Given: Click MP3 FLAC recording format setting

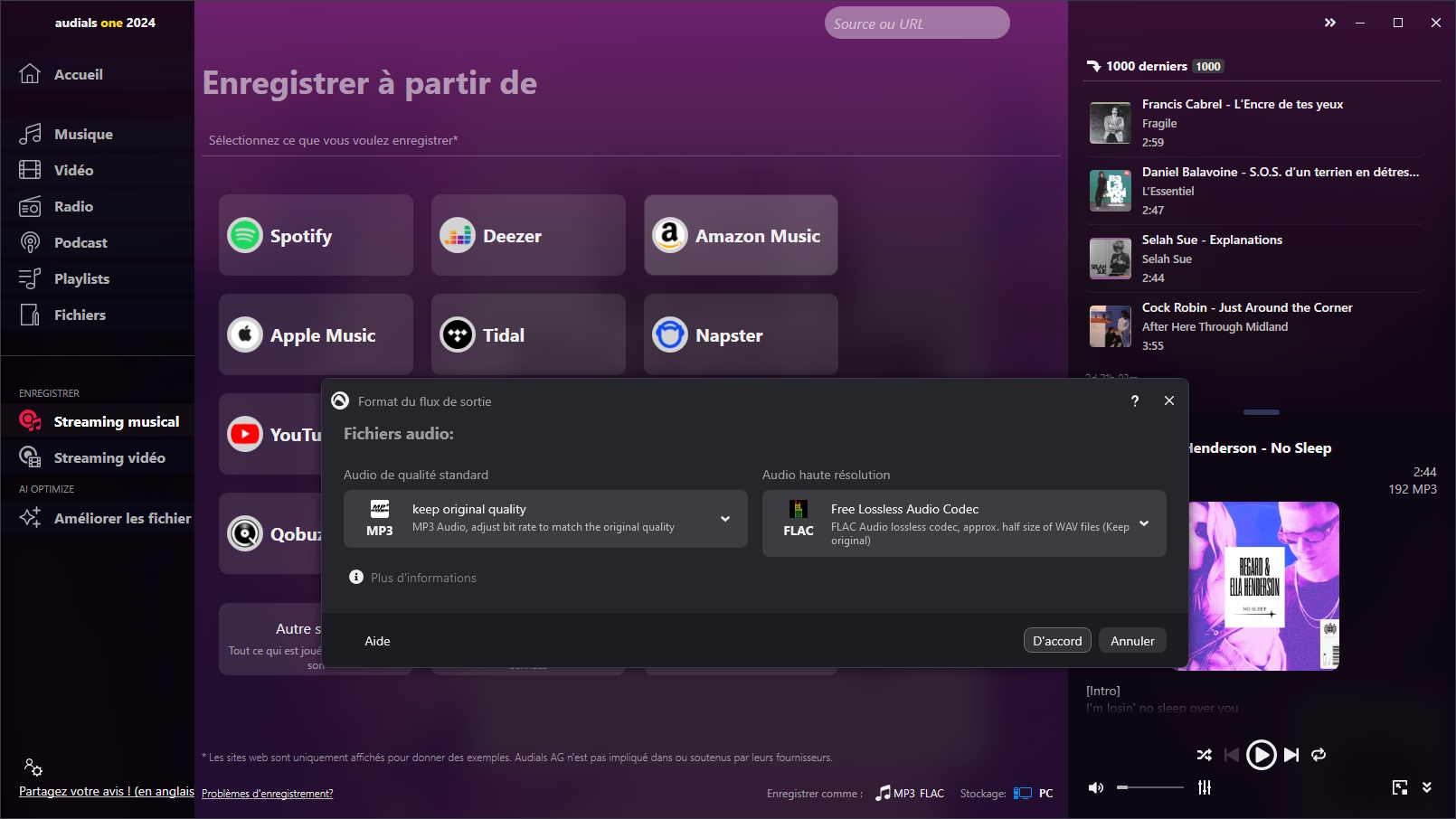Looking at the screenshot, I should (910, 794).
